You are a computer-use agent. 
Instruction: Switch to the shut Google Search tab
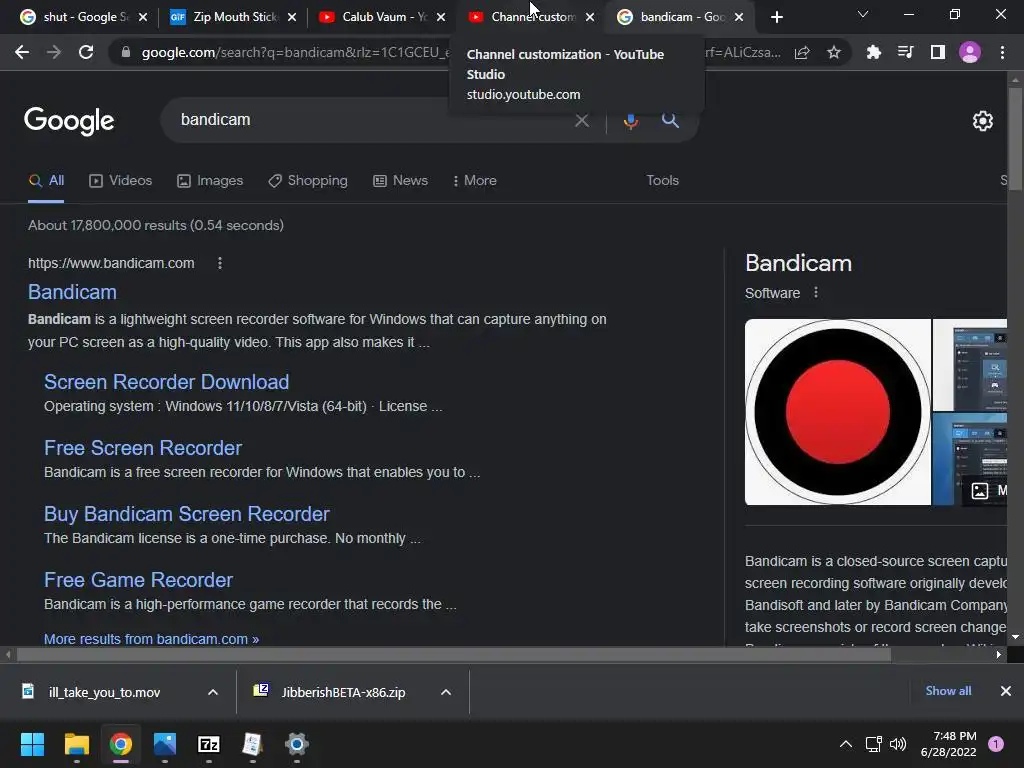click(74, 17)
